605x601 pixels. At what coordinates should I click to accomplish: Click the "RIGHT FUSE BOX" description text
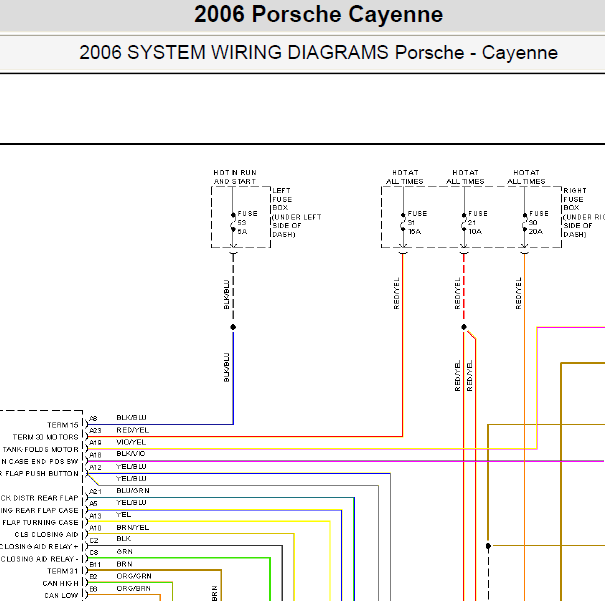584,213
